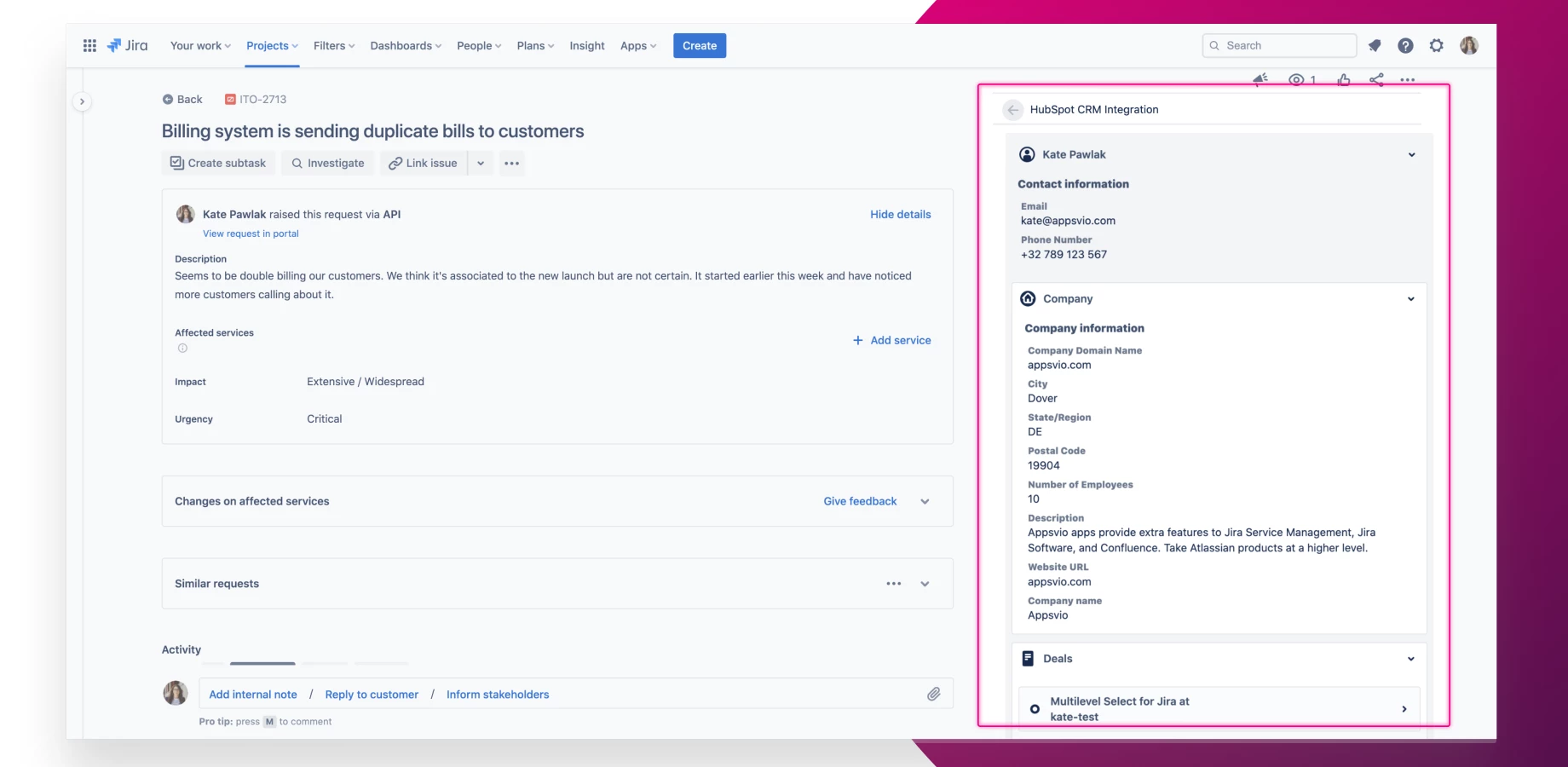This screenshot has height=767, width=1568.
Task: Click in the Search field
Action: click(1279, 46)
